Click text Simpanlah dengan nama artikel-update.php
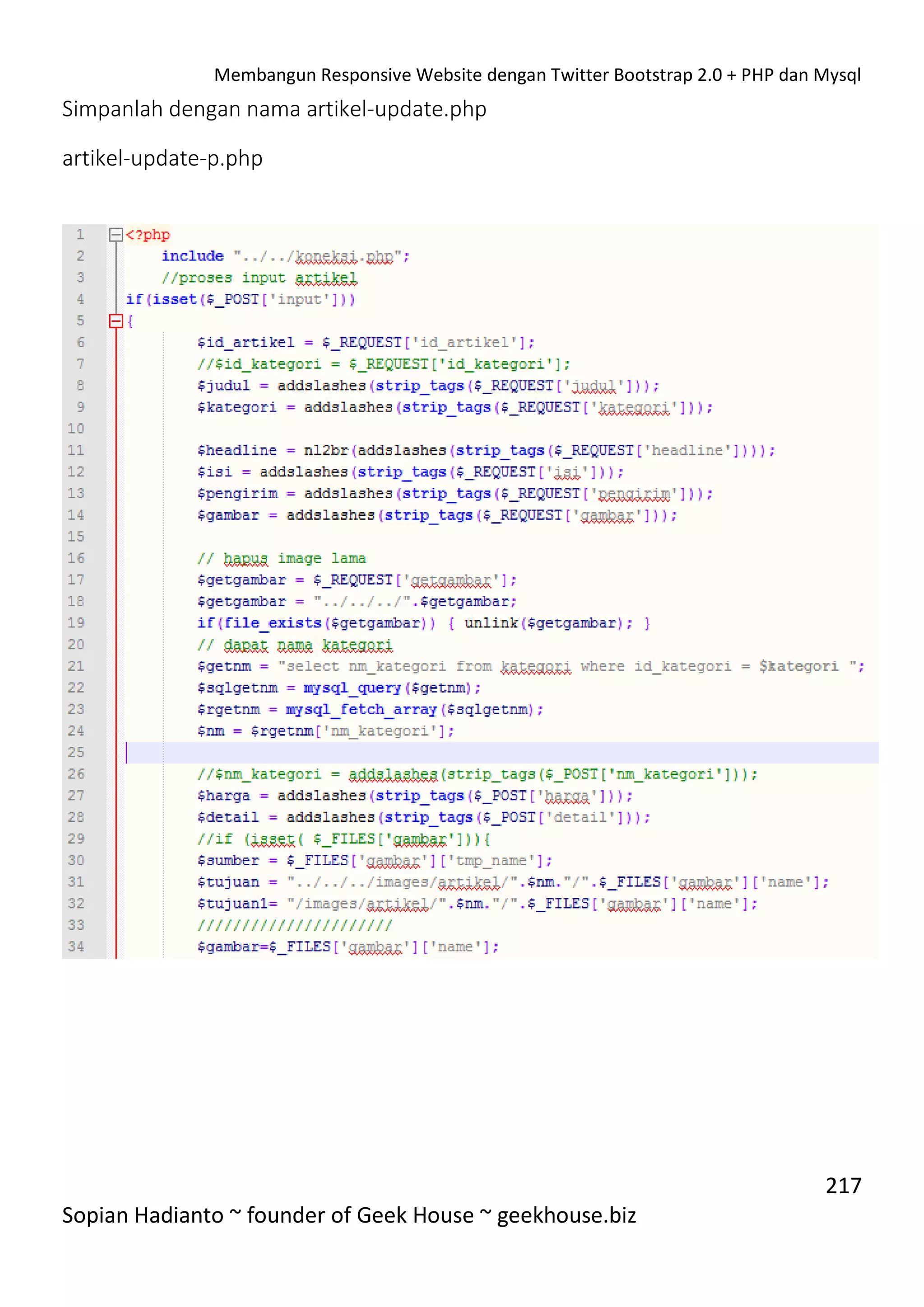The image size is (924, 1307). tap(274, 109)
